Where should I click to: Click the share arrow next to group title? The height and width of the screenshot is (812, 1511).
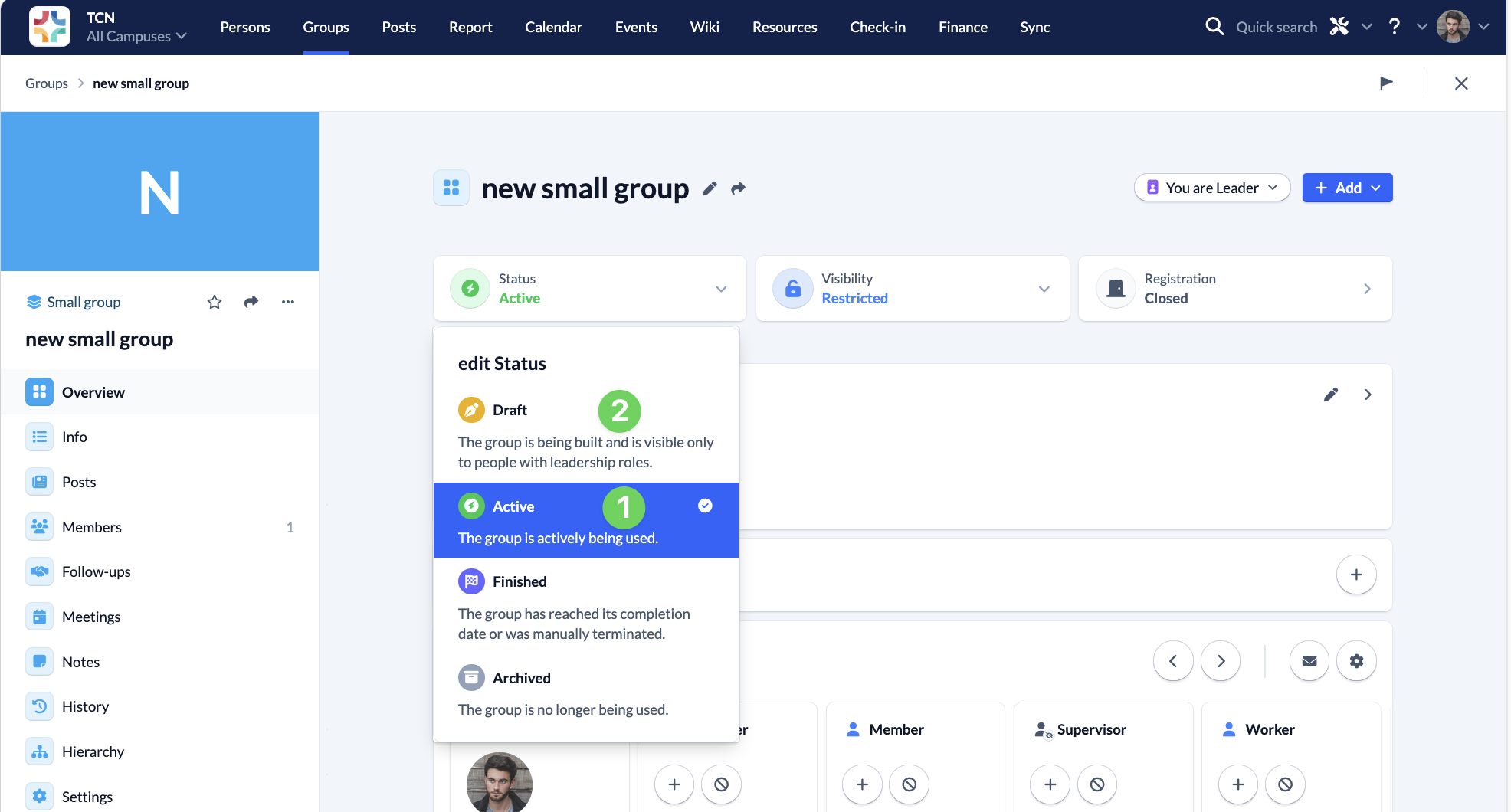click(x=738, y=188)
